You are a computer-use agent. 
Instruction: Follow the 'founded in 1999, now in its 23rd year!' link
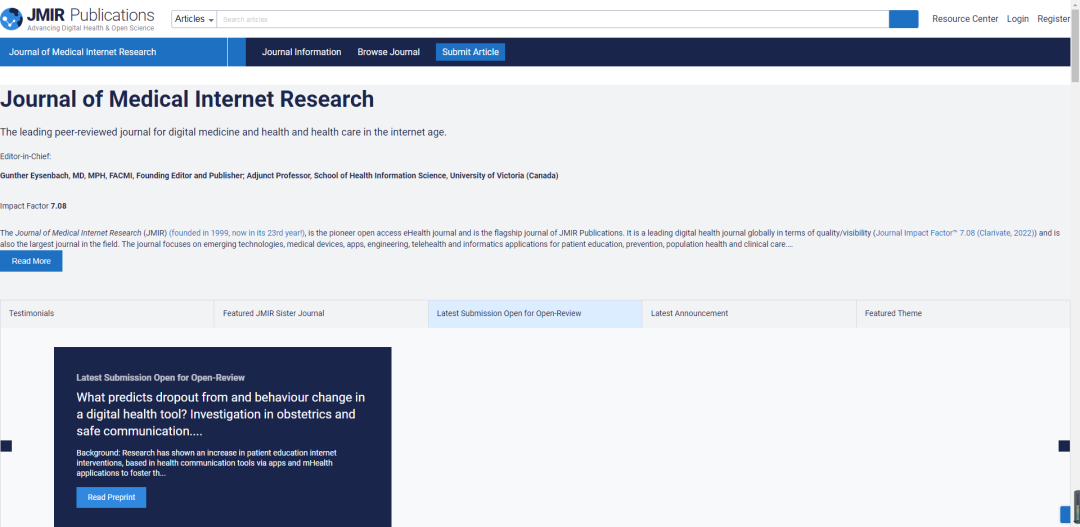click(x=237, y=234)
